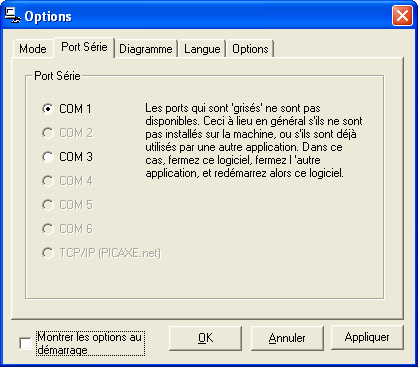Confirm with the OK button
Viewport: 418px width, 367px height.
point(205,338)
